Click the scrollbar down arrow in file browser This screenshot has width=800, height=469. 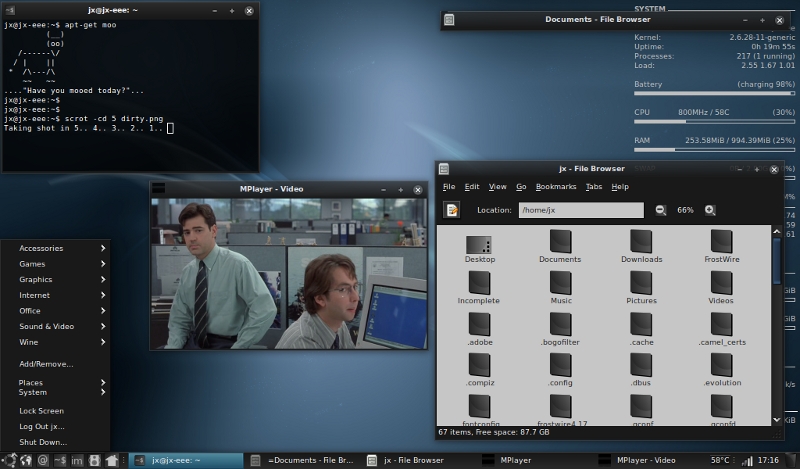pos(777,420)
